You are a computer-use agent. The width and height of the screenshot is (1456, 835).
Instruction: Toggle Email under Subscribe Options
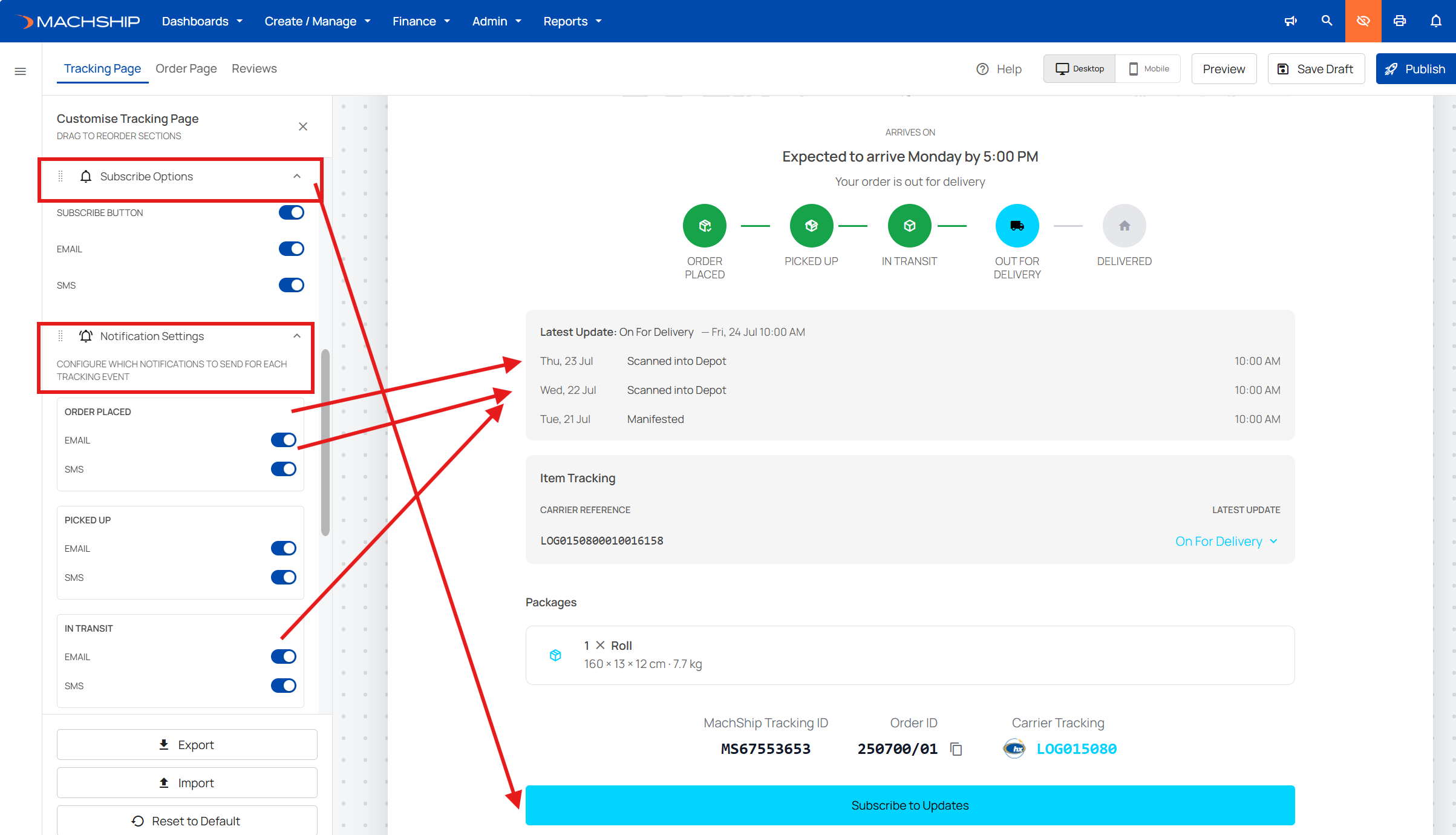click(x=291, y=249)
